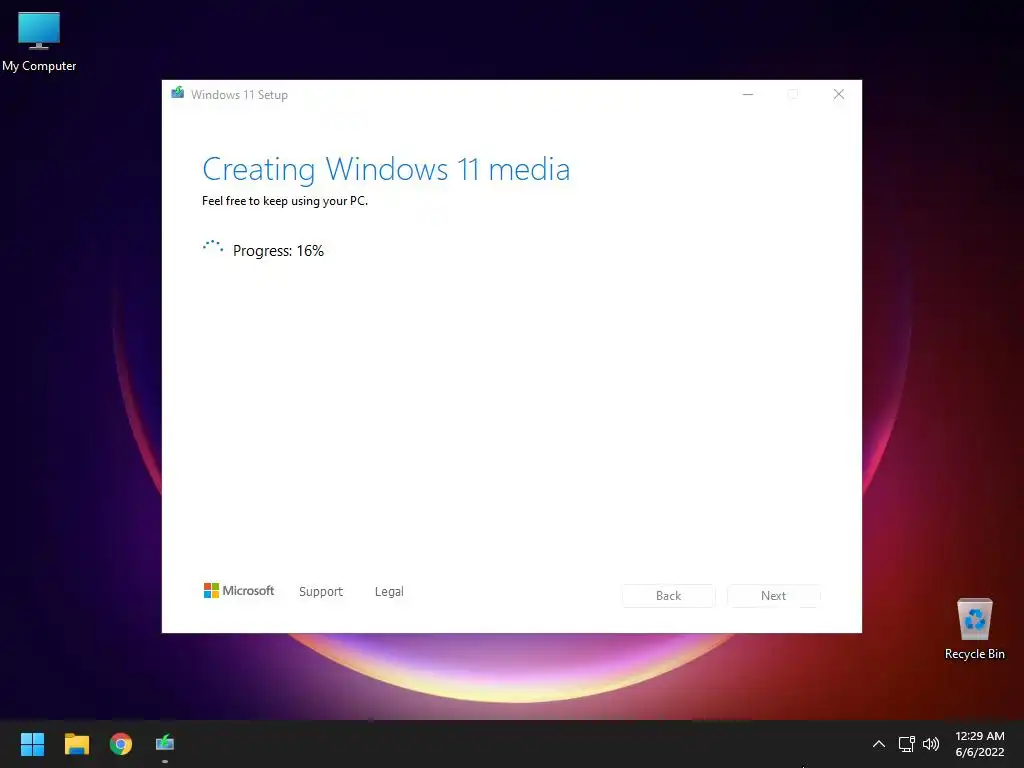Open the Legal link
Viewport: 1024px width, 768px height.
pos(389,591)
